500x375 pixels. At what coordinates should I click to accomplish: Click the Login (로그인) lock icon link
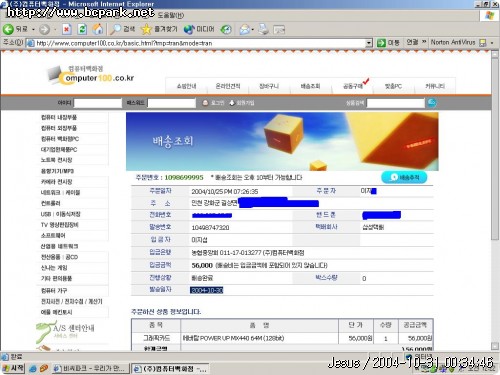(213, 103)
